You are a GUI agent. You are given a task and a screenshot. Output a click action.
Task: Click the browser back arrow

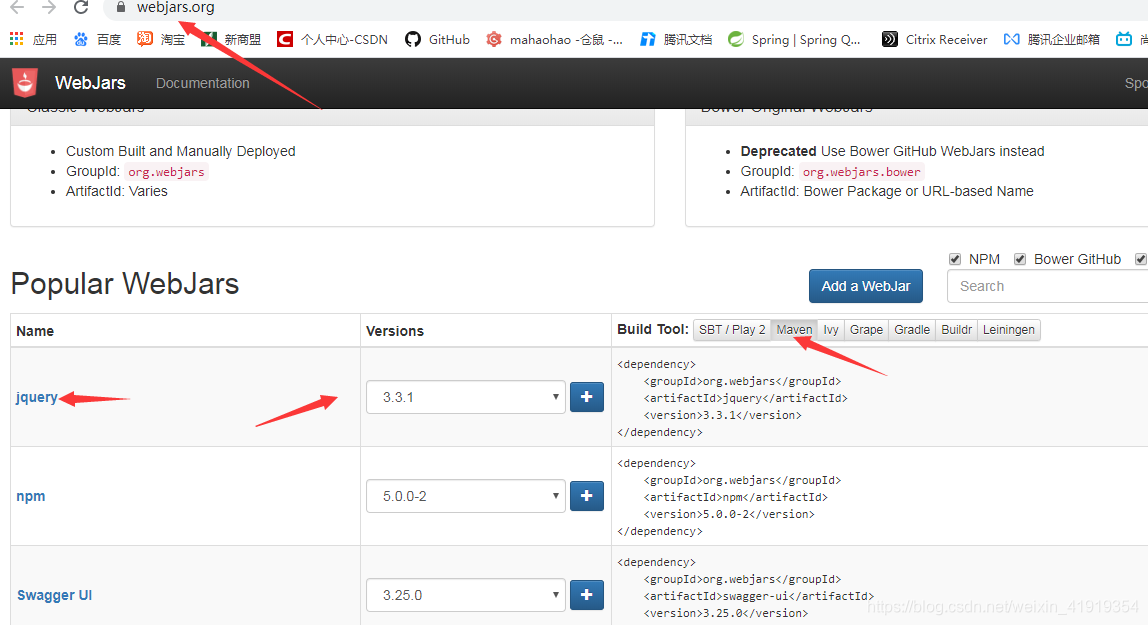pos(17,7)
